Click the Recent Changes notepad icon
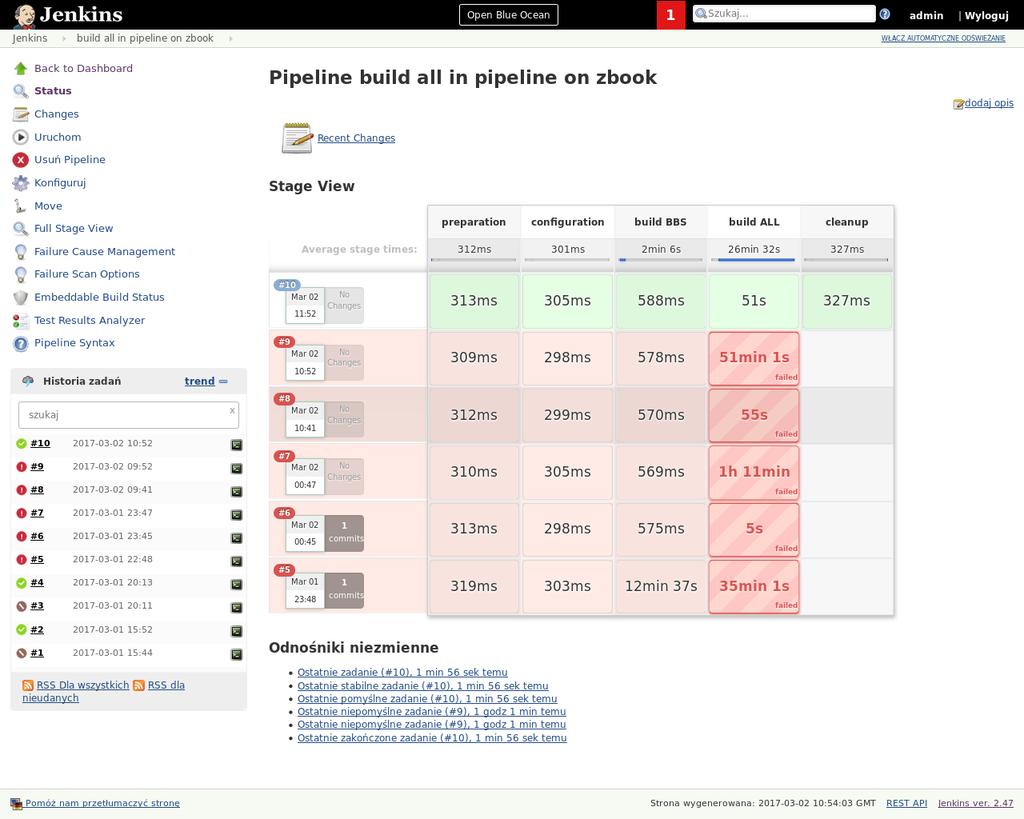1024x819 pixels. coord(297,138)
